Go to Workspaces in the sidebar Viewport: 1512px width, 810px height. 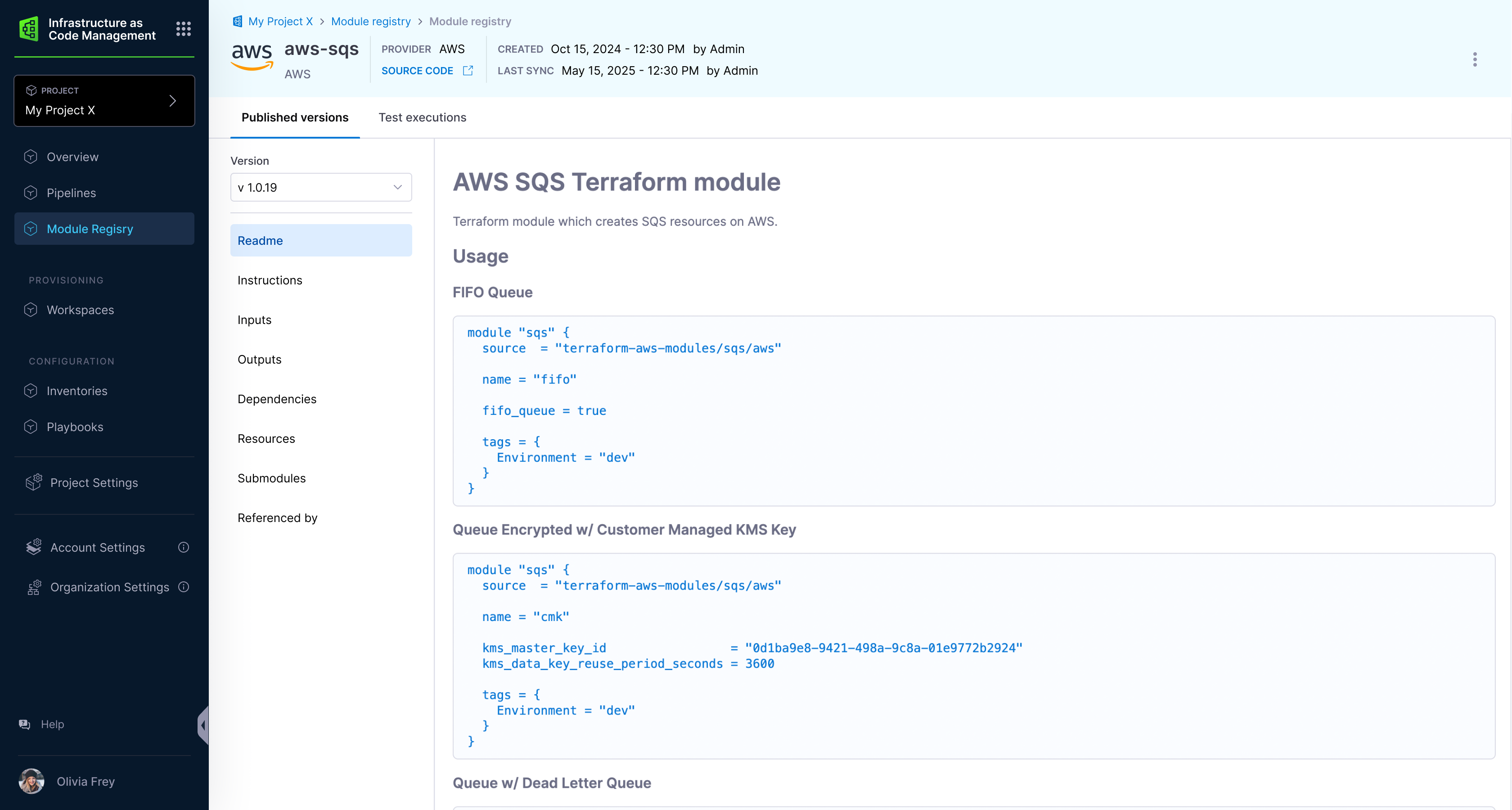pos(81,310)
